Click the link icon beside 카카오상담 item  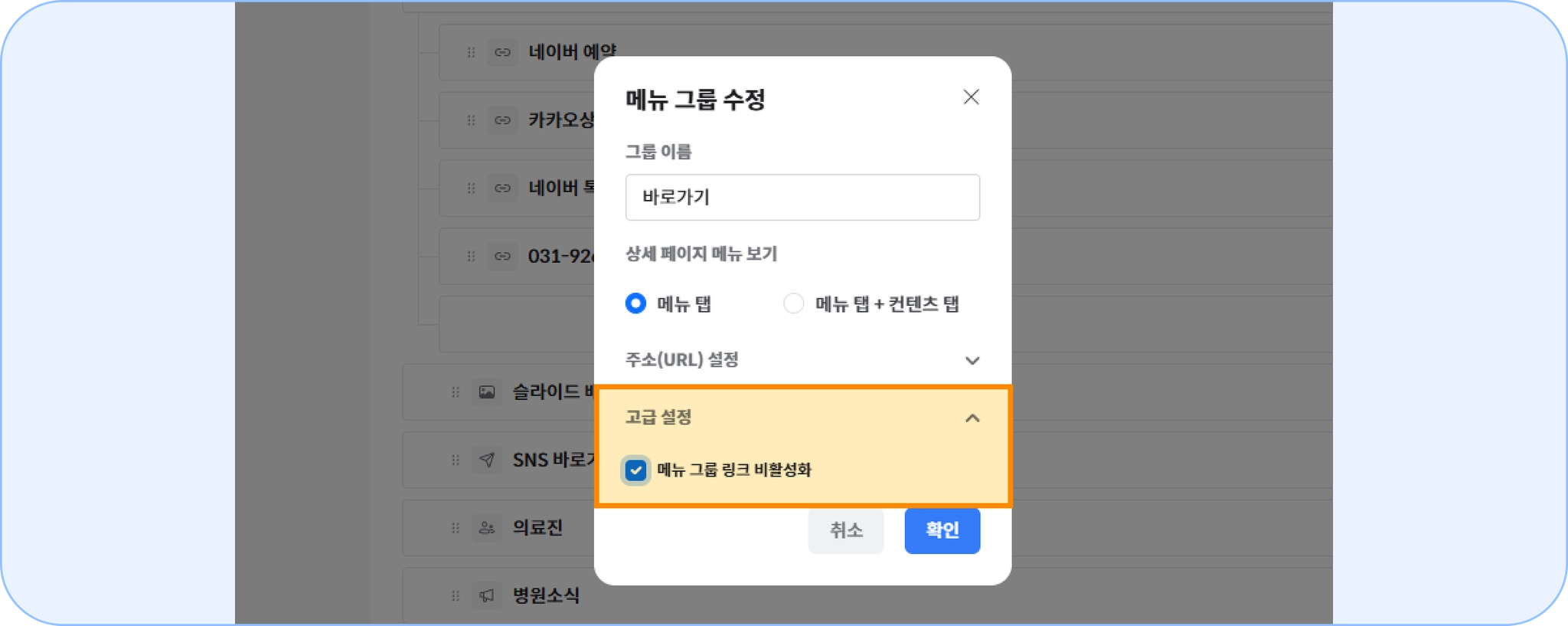(x=502, y=120)
